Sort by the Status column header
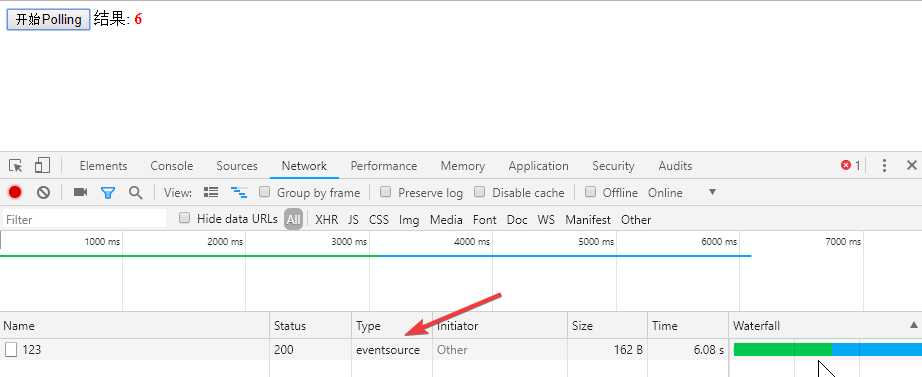The height and width of the screenshot is (377, 922). tap(311, 326)
